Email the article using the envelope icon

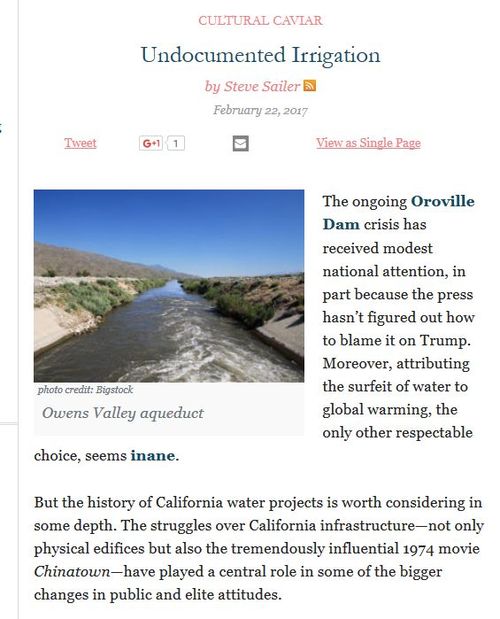click(240, 143)
